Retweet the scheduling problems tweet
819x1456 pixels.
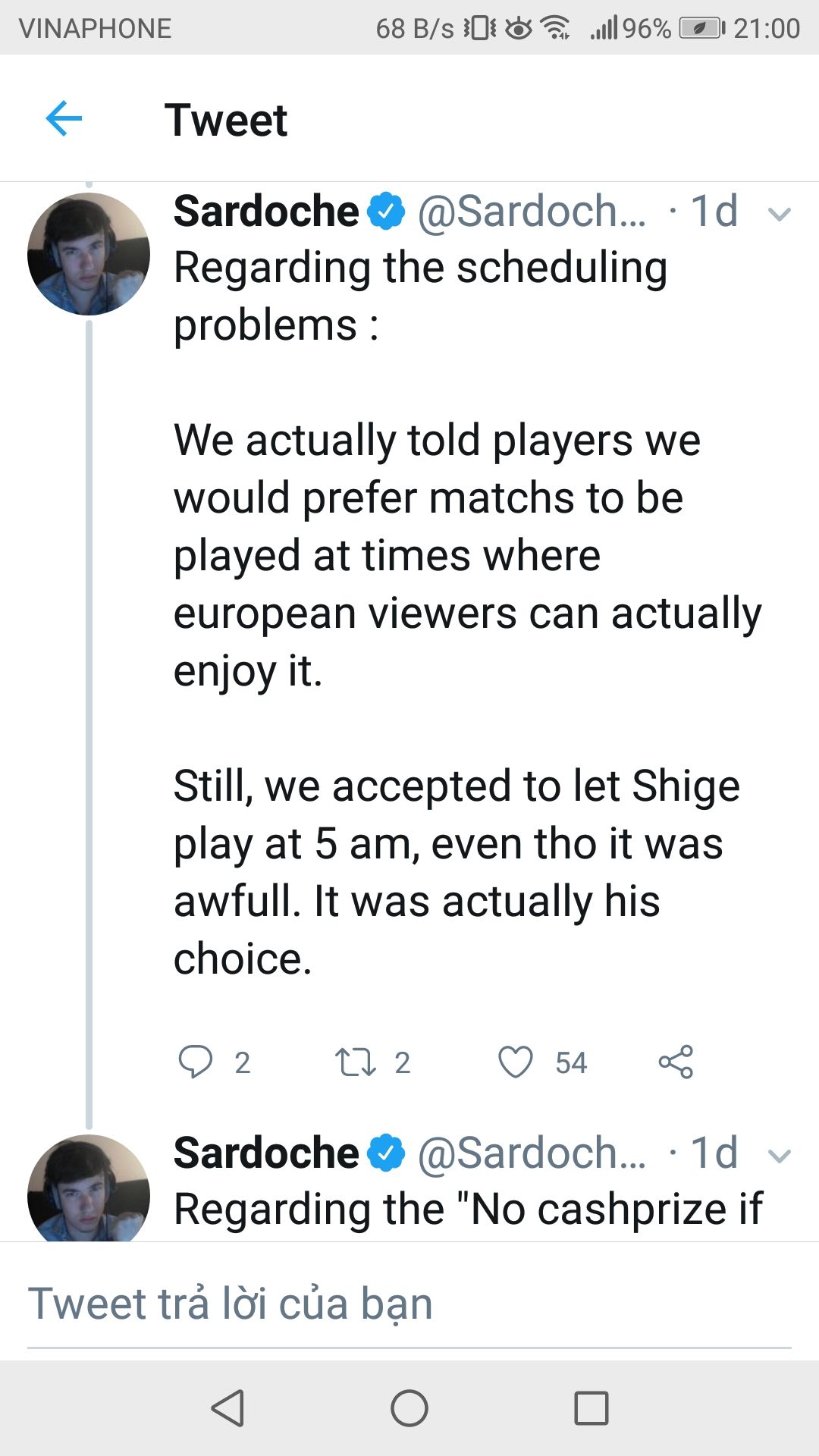[x=356, y=1062]
